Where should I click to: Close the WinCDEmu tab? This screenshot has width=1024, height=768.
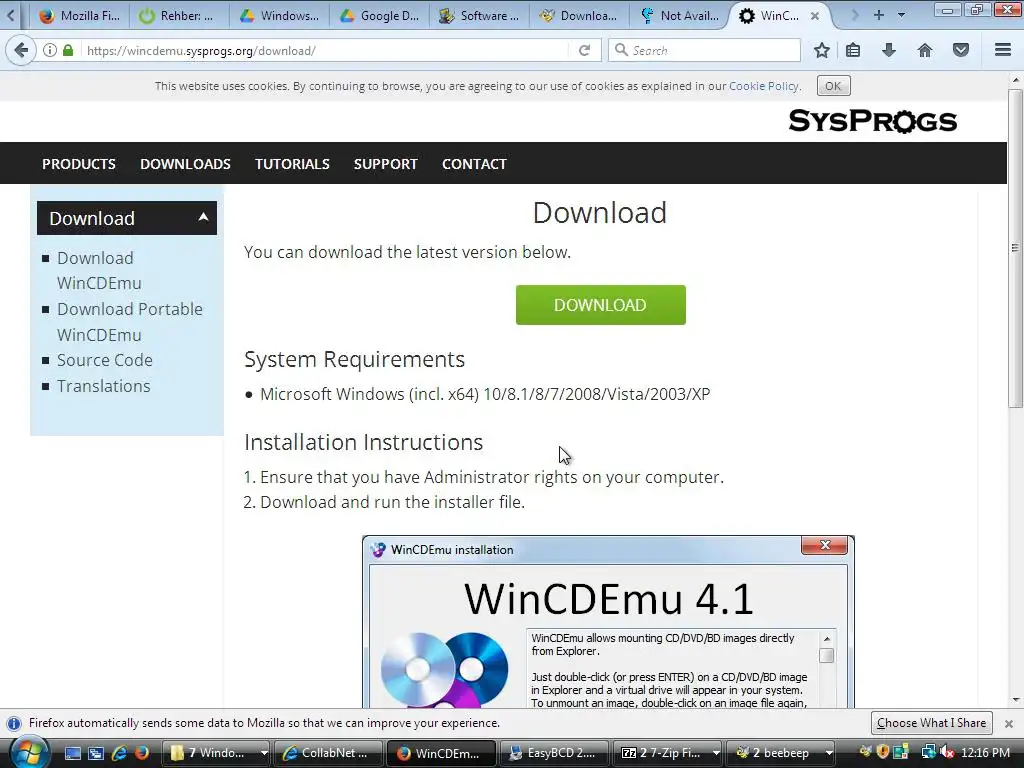pyautogui.click(x=814, y=16)
